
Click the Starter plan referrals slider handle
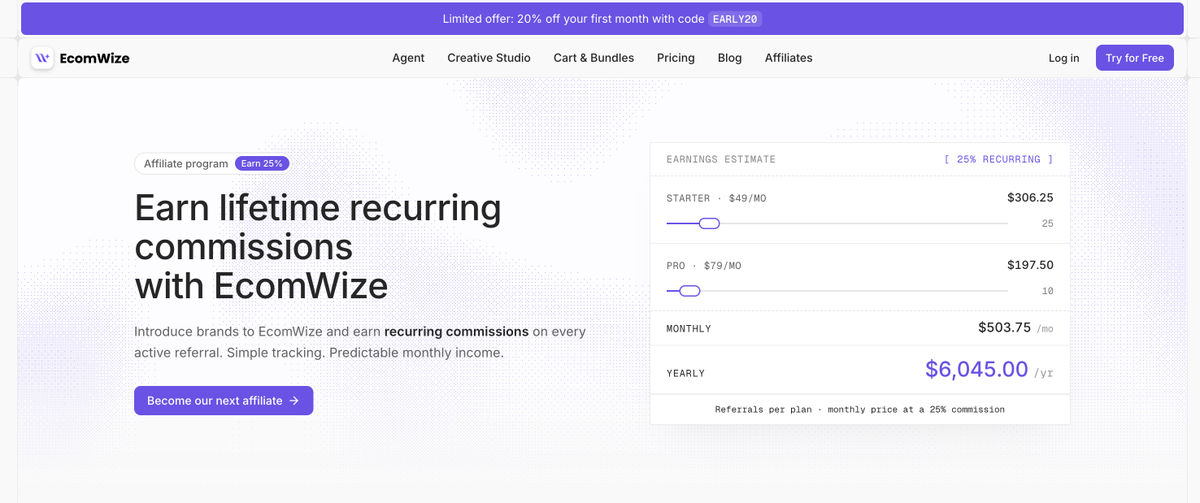[x=709, y=223]
